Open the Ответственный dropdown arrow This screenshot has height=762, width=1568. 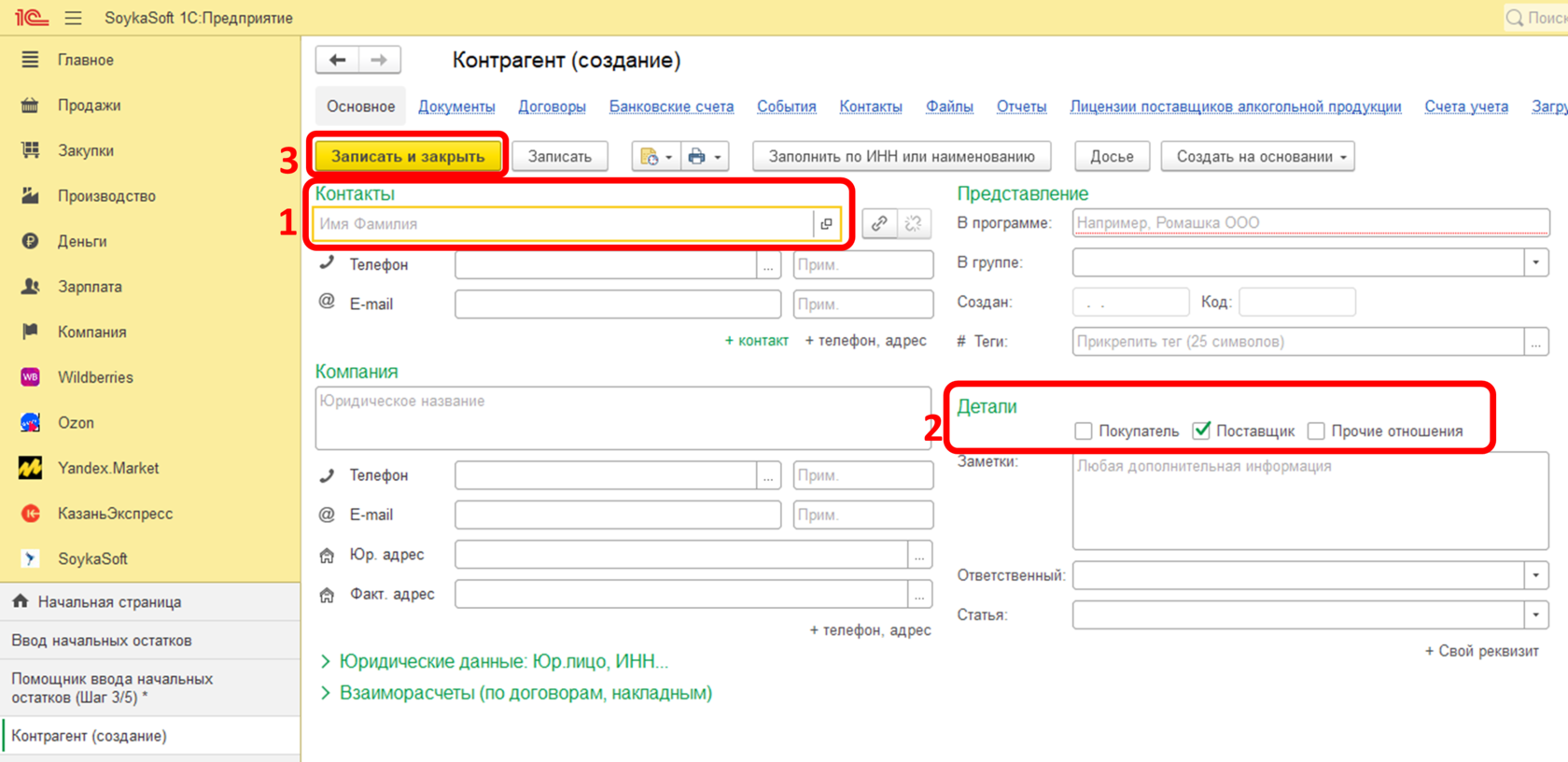point(1536,575)
